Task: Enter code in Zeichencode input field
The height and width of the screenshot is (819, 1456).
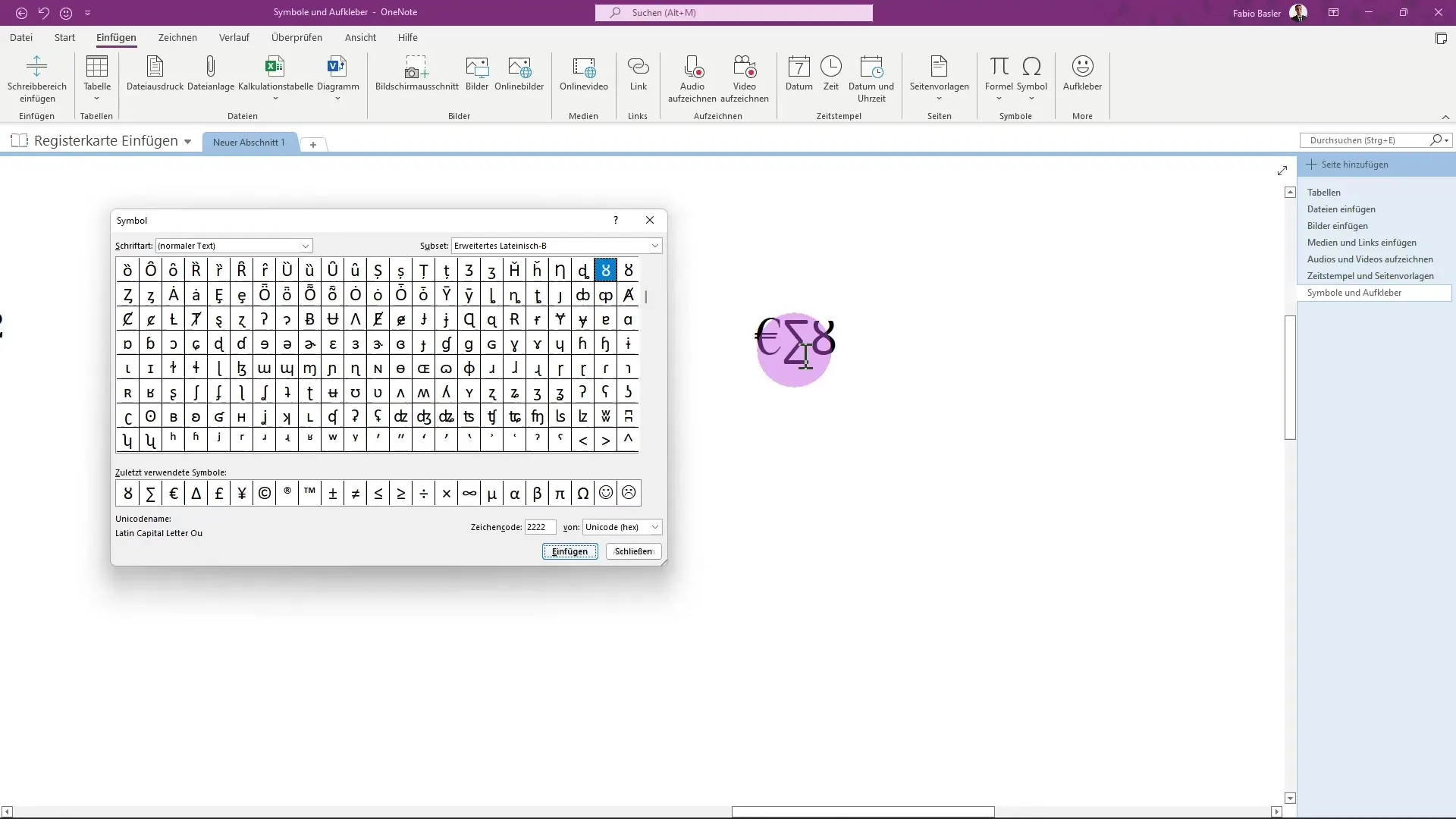Action: point(540,527)
